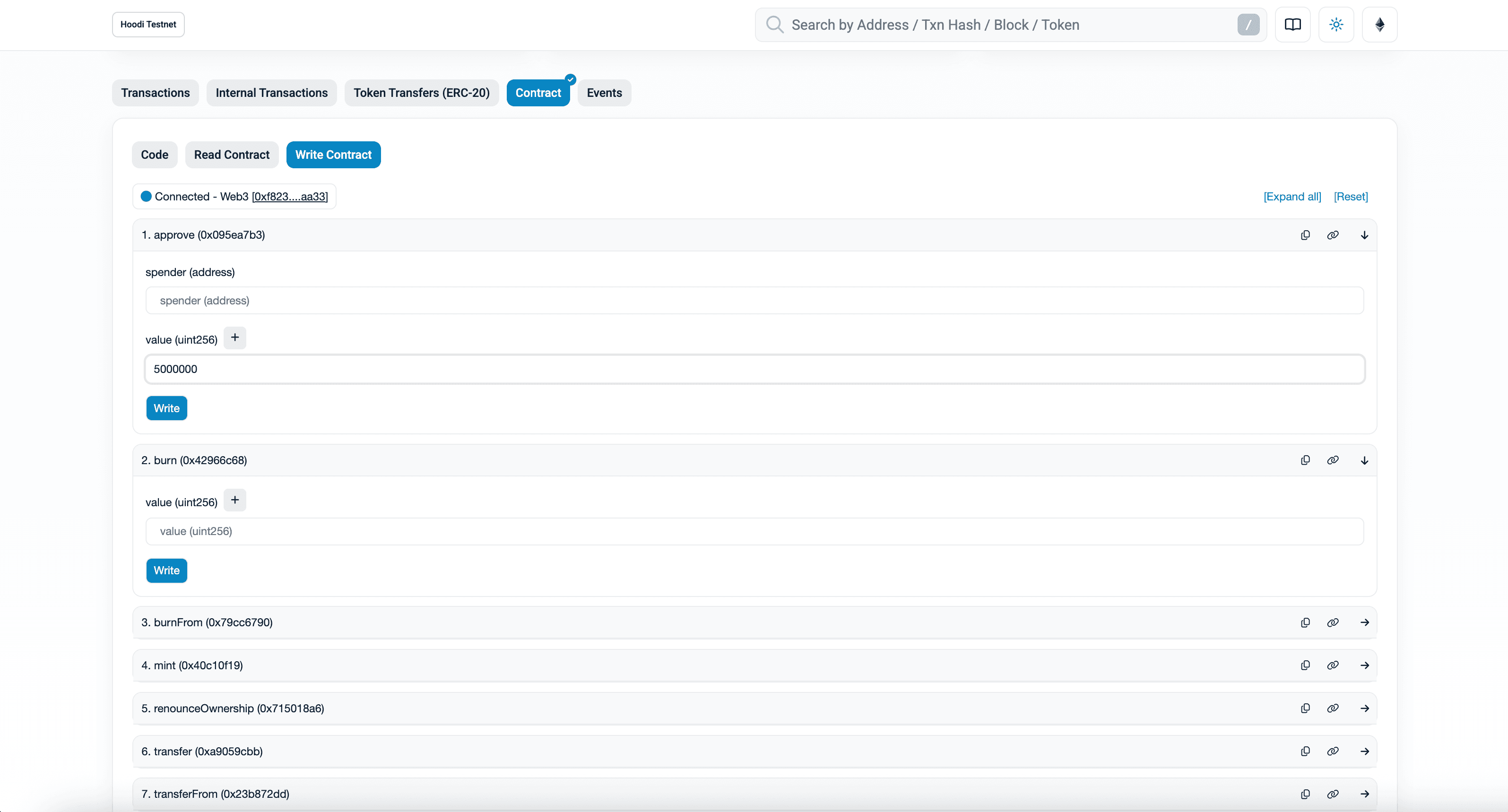Expand the renounceOwnership function row
1508x812 pixels.
1364,708
